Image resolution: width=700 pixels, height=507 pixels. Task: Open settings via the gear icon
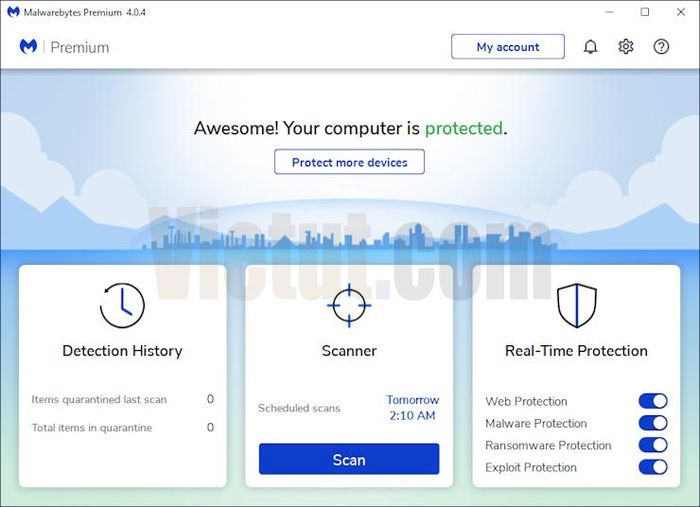point(625,46)
